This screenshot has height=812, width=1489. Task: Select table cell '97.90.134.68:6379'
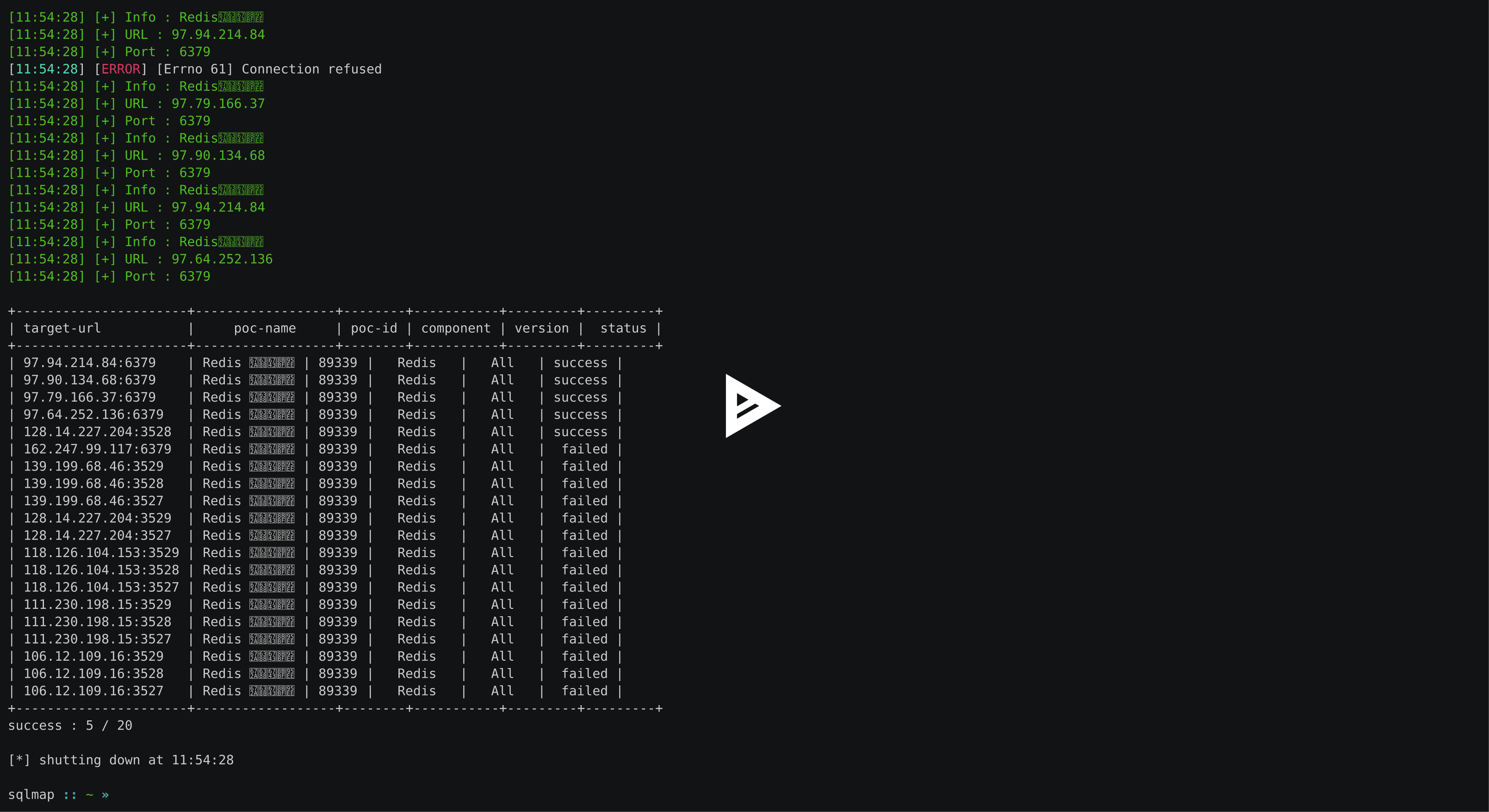click(x=90, y=380)
